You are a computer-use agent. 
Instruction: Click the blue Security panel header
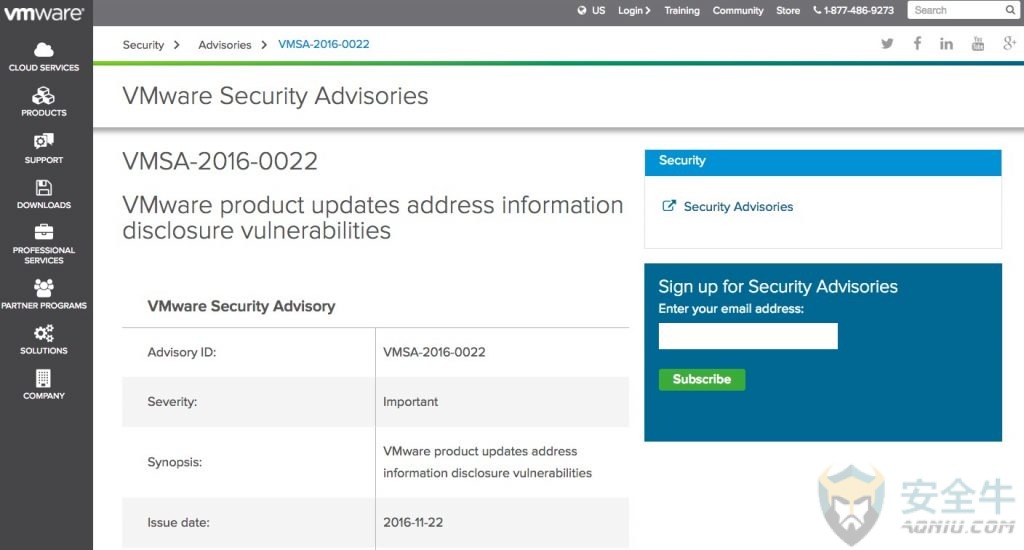tap(823, 162)
